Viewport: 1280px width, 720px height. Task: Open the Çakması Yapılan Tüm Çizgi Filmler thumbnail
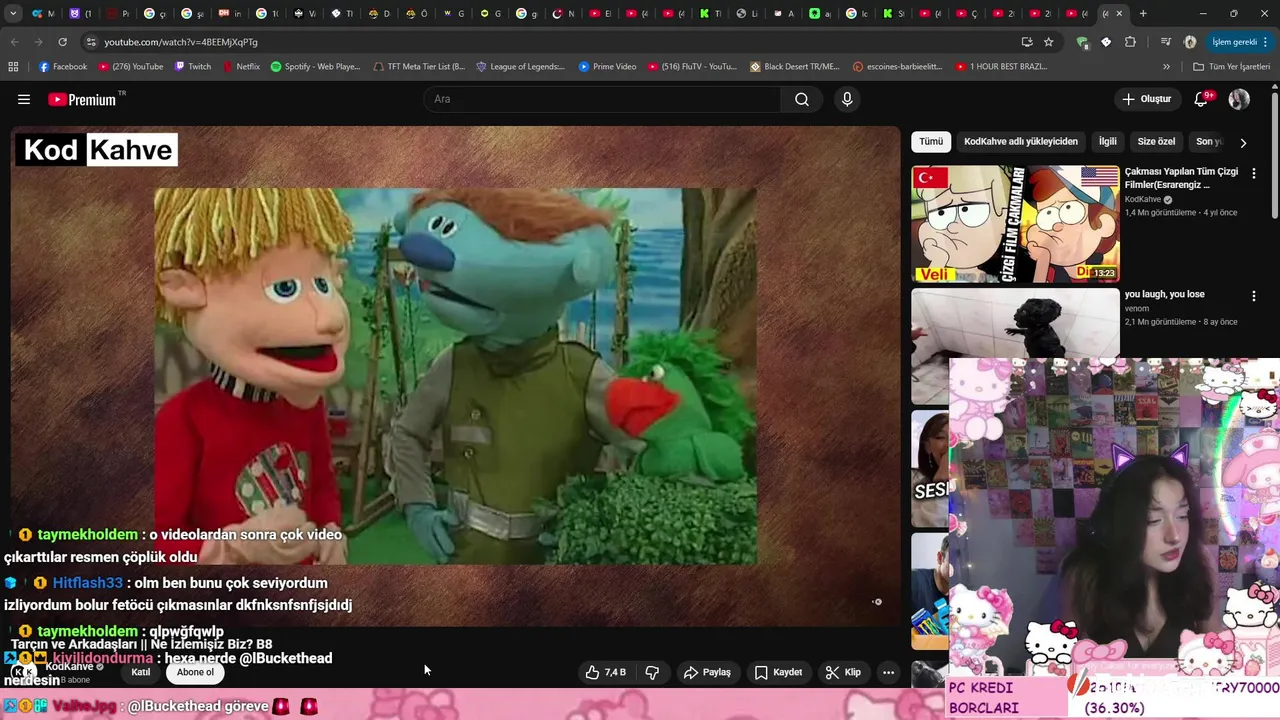click(1015, 224)
